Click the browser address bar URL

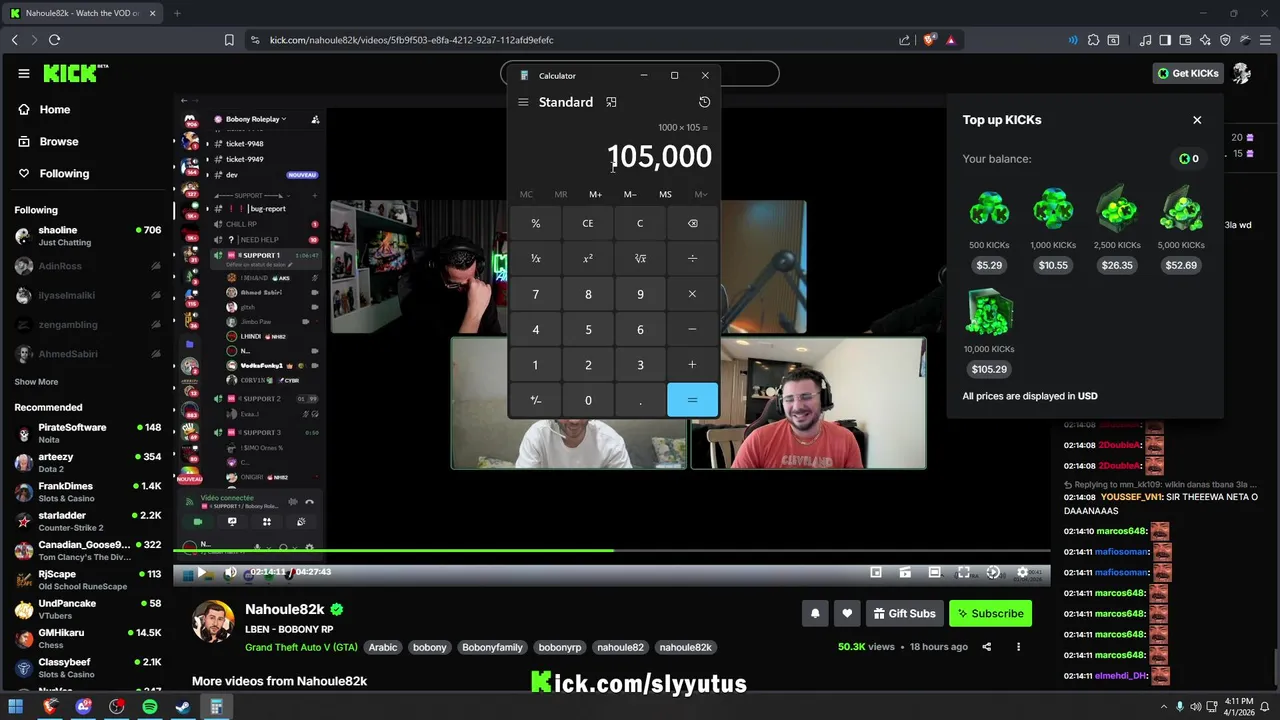[x=411, y=40]
